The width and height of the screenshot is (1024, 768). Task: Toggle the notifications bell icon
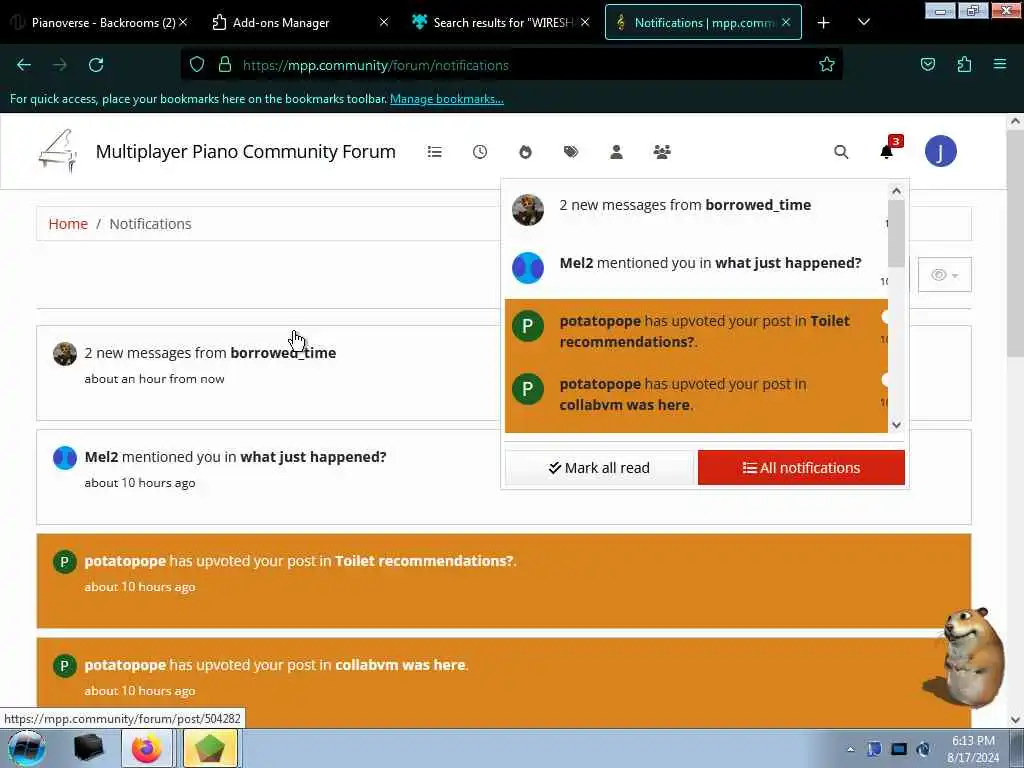pyautogui.click(x=886, y=152)
